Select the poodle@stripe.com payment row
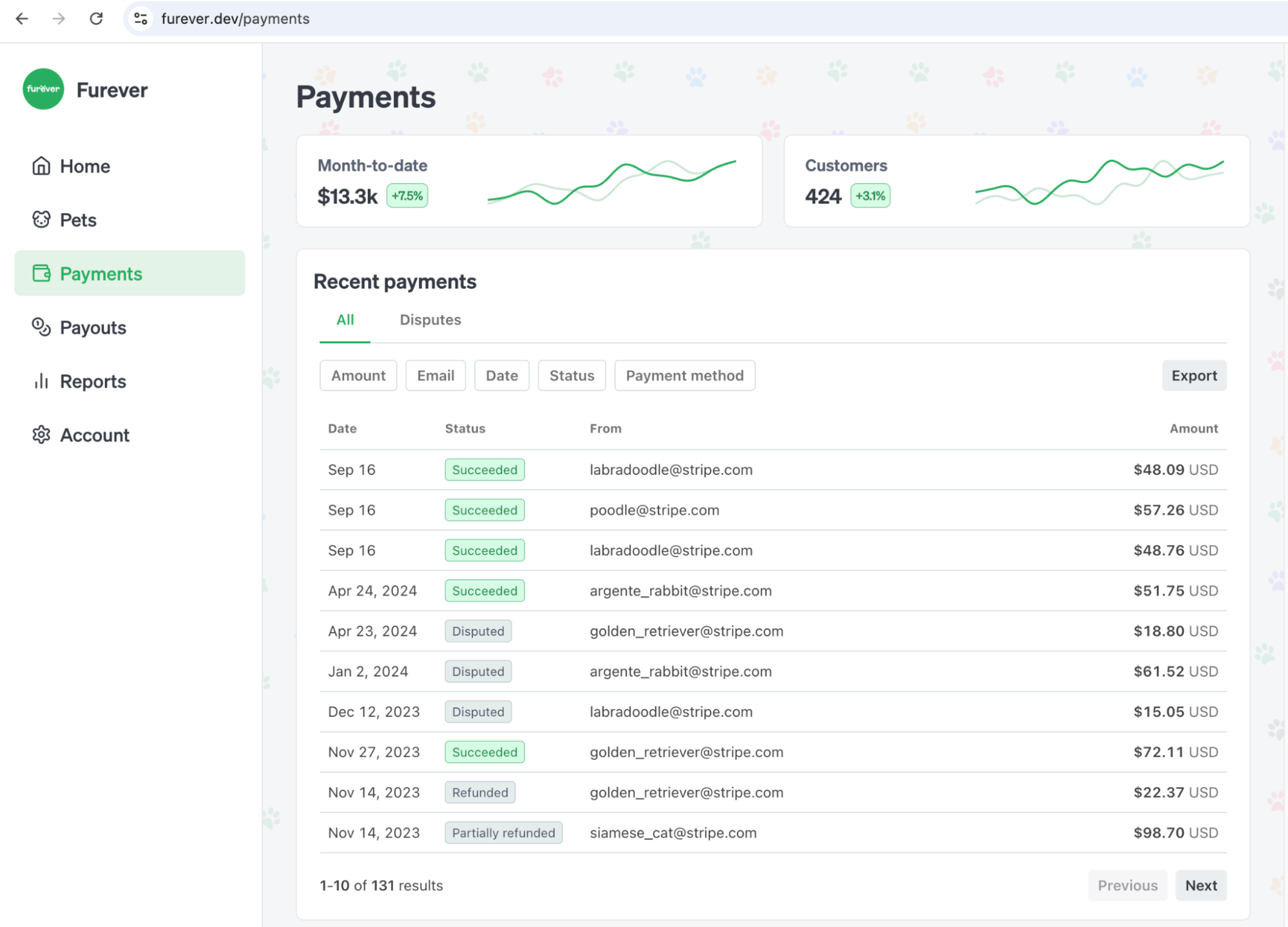 coord(773,510)
